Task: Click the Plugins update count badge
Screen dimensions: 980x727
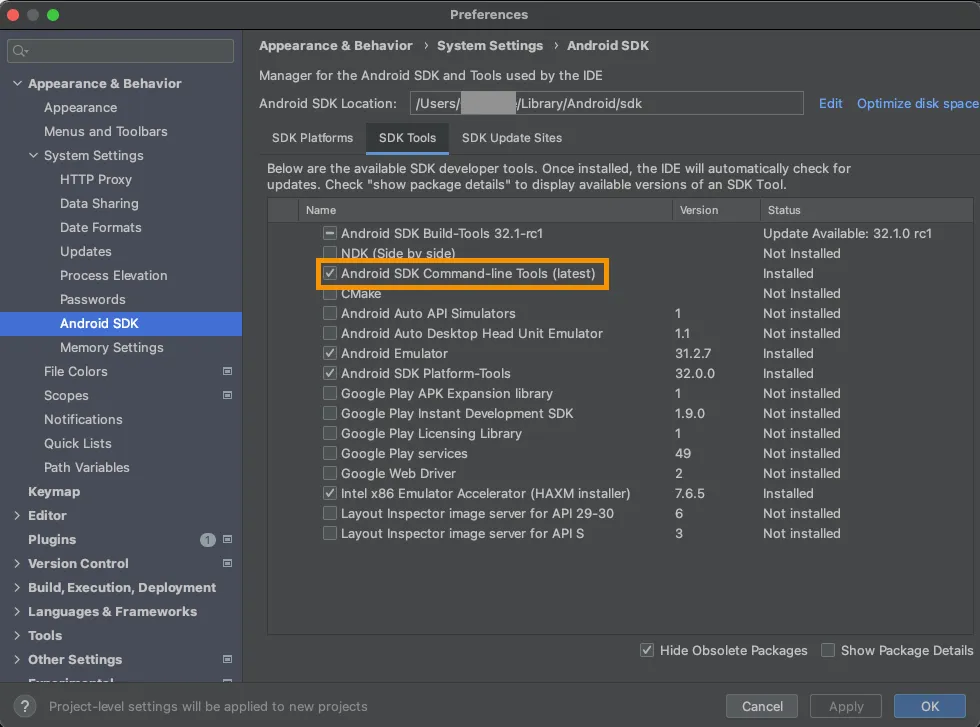Action: 208,539
